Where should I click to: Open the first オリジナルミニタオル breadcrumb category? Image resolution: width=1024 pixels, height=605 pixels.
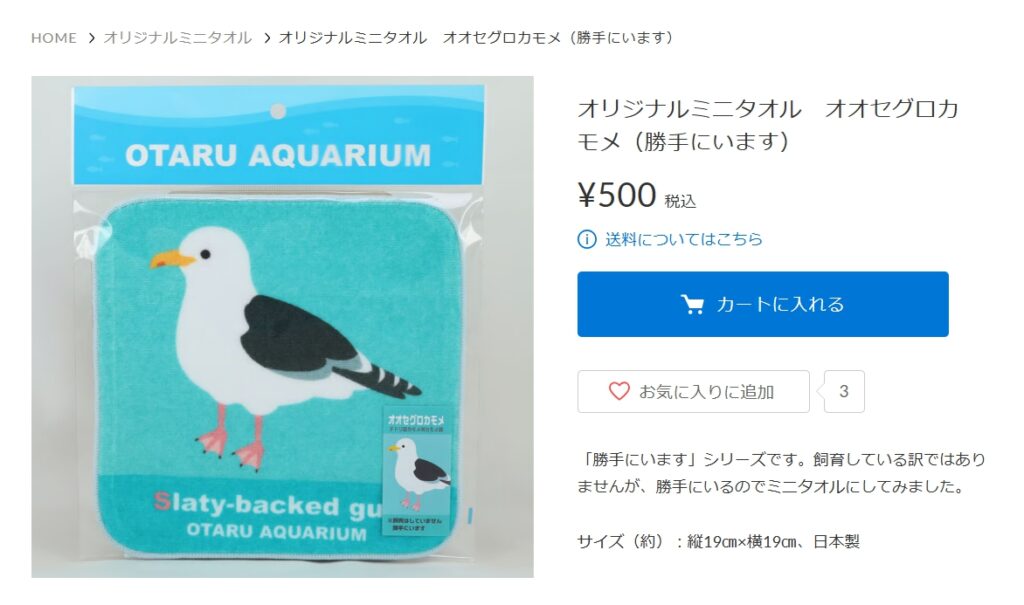(x=178, y=38)
